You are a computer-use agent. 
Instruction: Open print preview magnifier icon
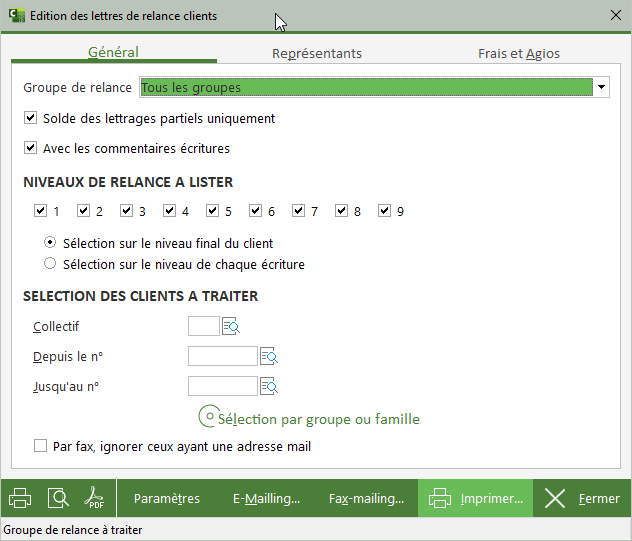click(58, 498)
